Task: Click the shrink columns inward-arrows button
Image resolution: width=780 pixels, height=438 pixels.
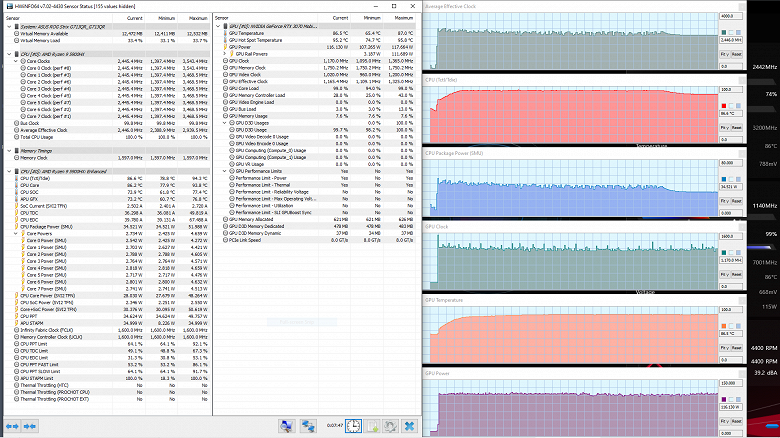Action: [x=30, y=426]
